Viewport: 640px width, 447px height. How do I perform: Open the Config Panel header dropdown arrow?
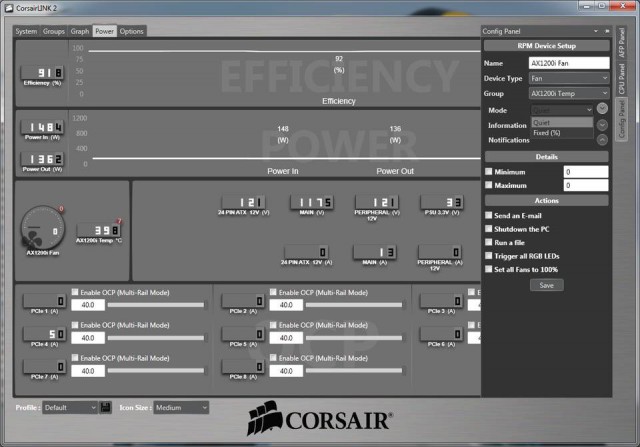click(596, 31)
